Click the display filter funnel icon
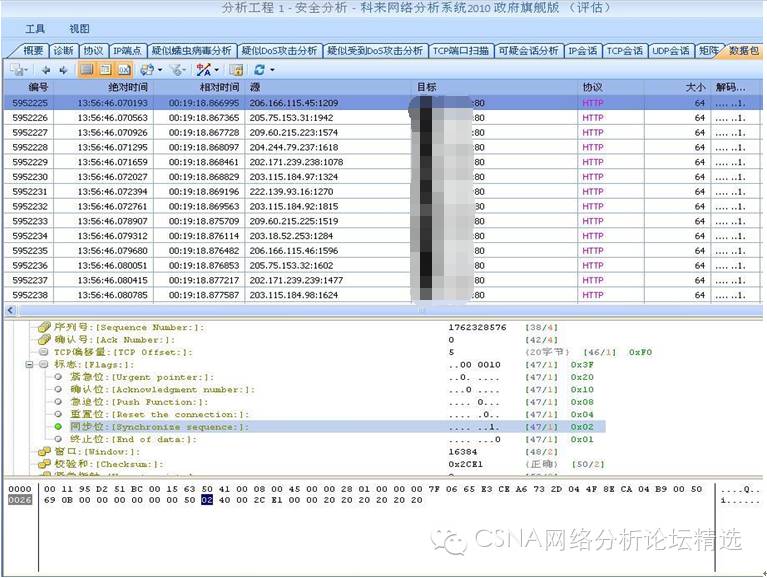The width and height of the screenshot is (767, 578). pyautogui.click(x=175, y=70)
